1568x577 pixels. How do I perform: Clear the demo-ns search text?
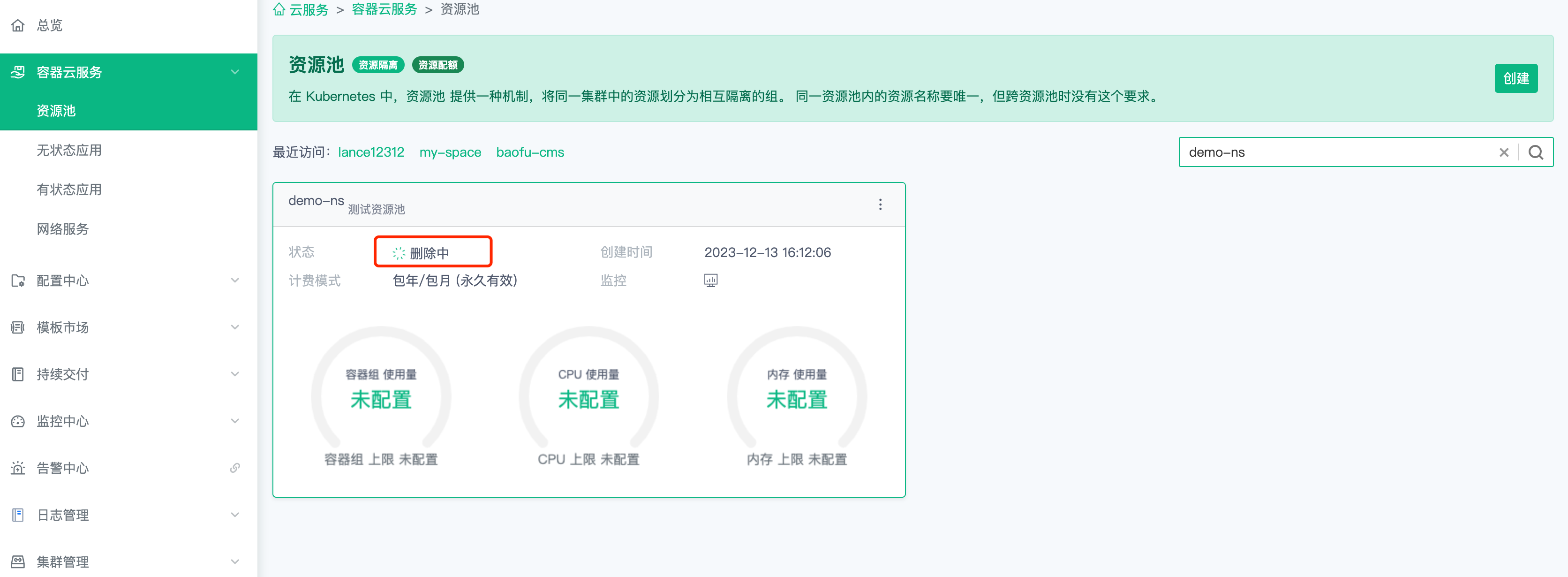click(x=1503, y=153)
